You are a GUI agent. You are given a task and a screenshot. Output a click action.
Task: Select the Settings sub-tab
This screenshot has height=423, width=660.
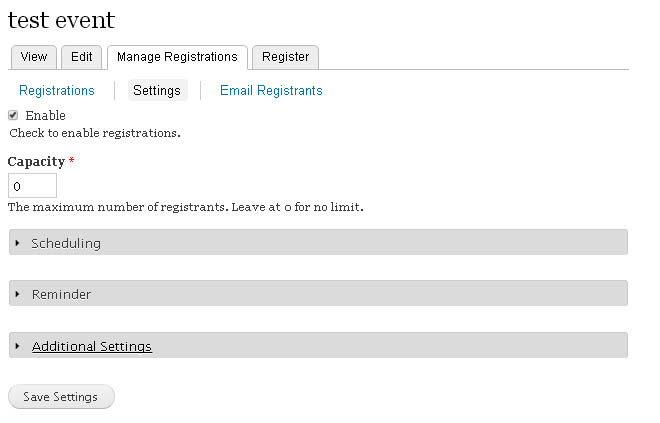point(157,90)
